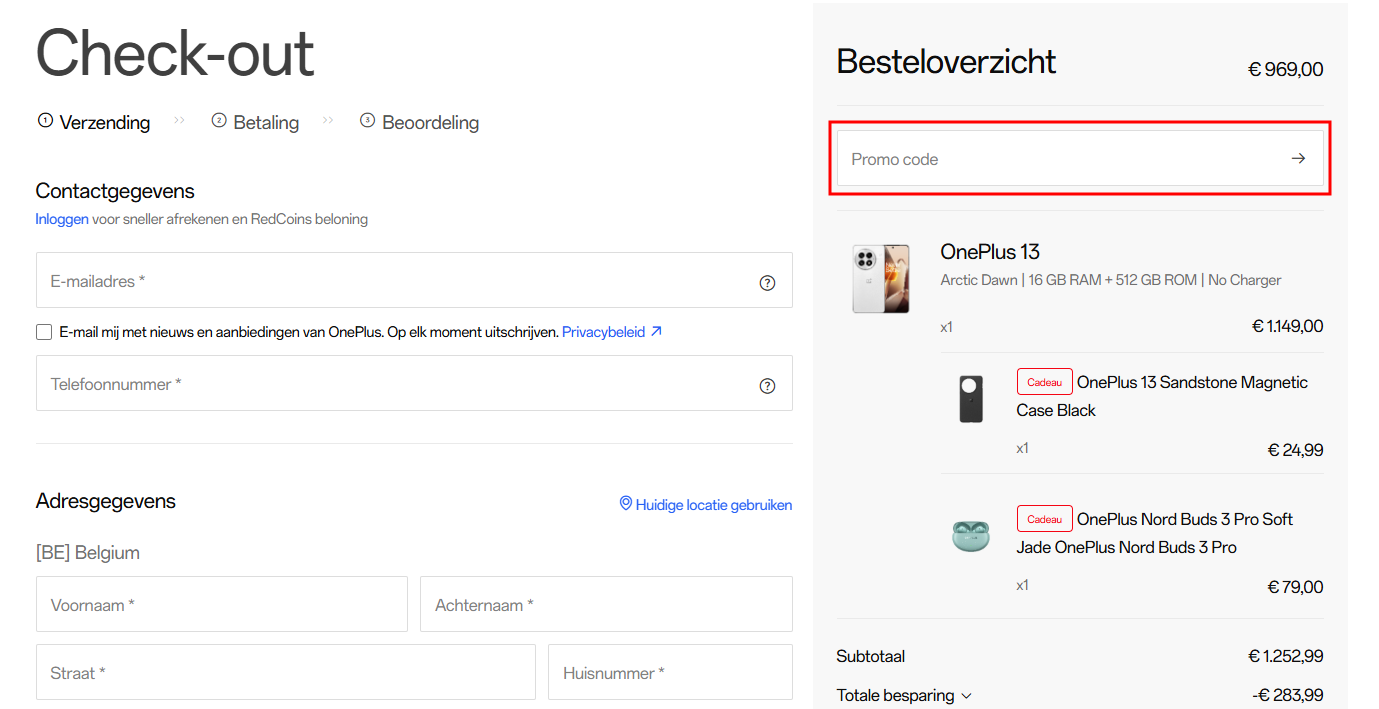Click the [BE] Belgium country text

(x=88, y=552)
